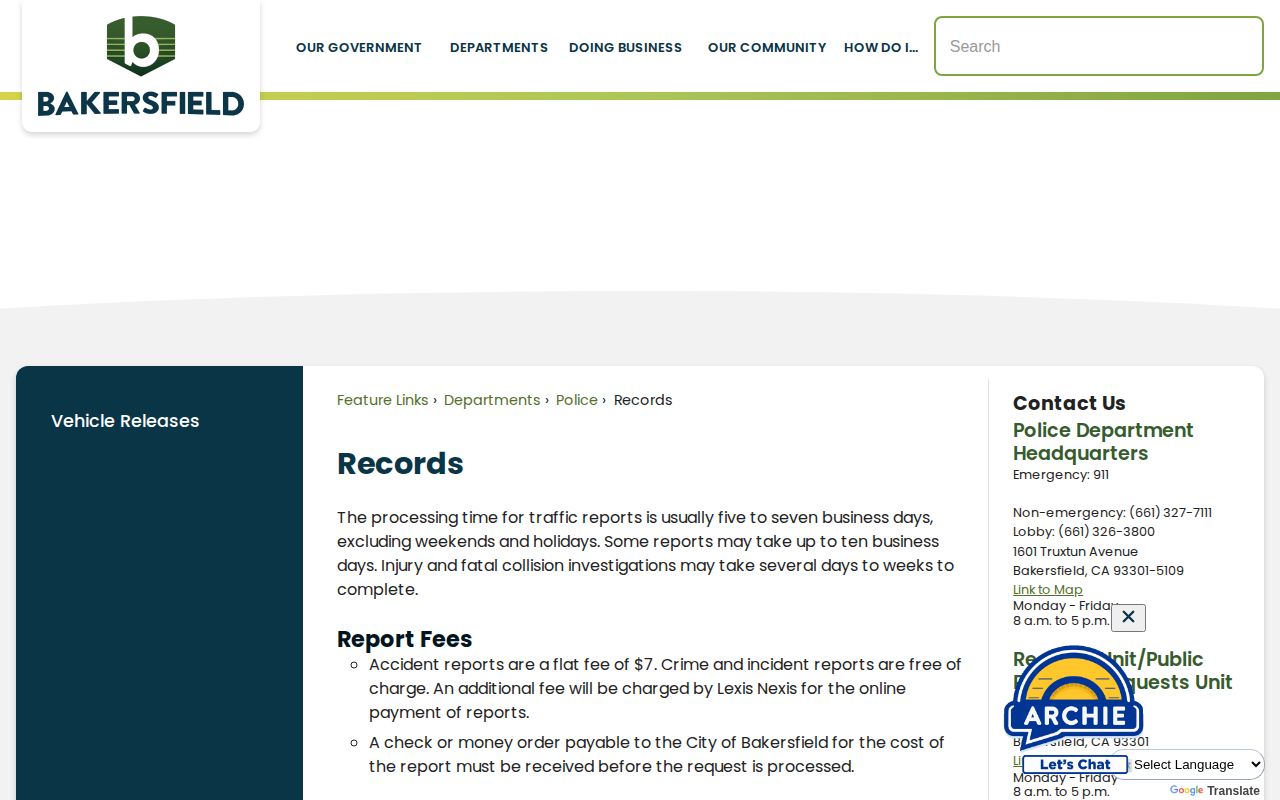Click the Contact Us heading
This screenshot has height=800, width=1280.
pyautogui.click(x=1069, y=403)
